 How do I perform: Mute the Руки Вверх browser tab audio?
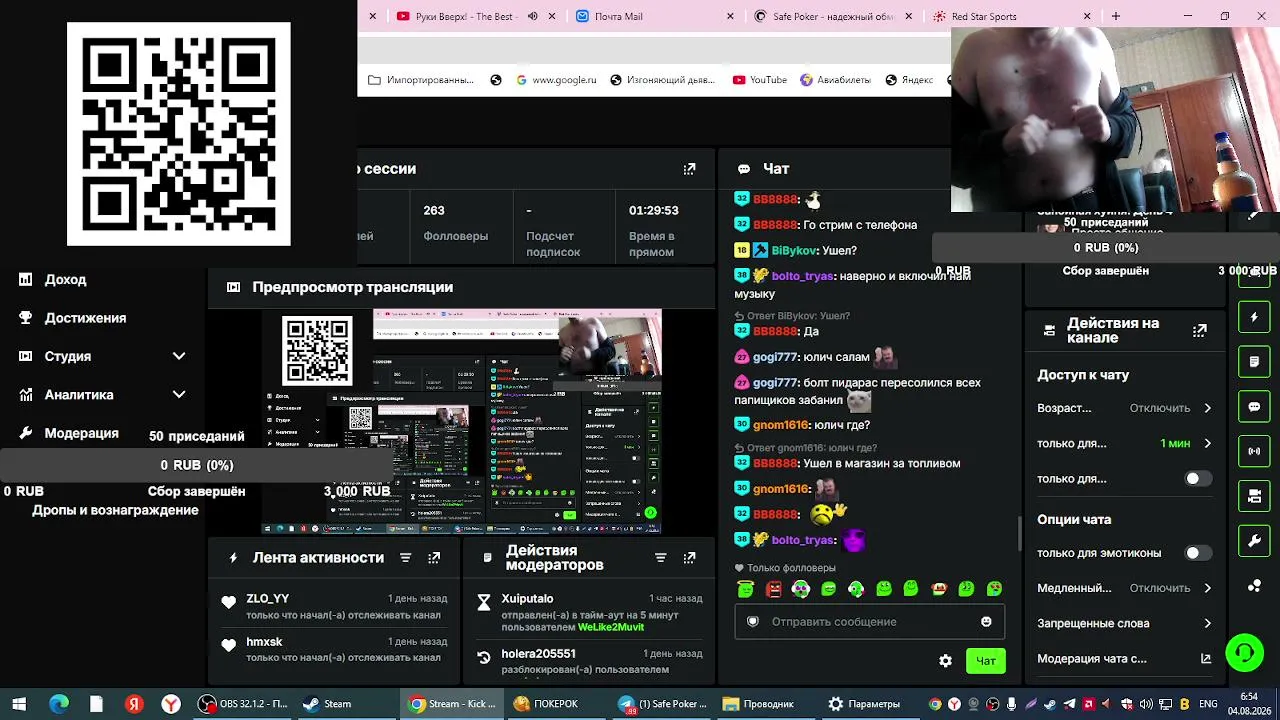[532, 16]
